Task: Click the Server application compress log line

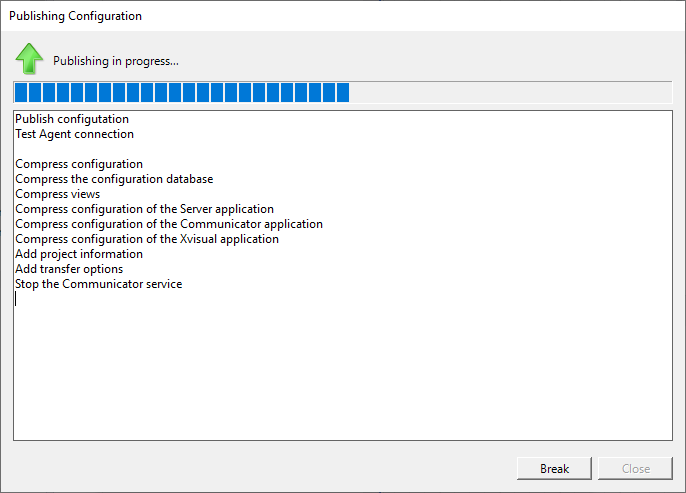Action: (144, 209)
